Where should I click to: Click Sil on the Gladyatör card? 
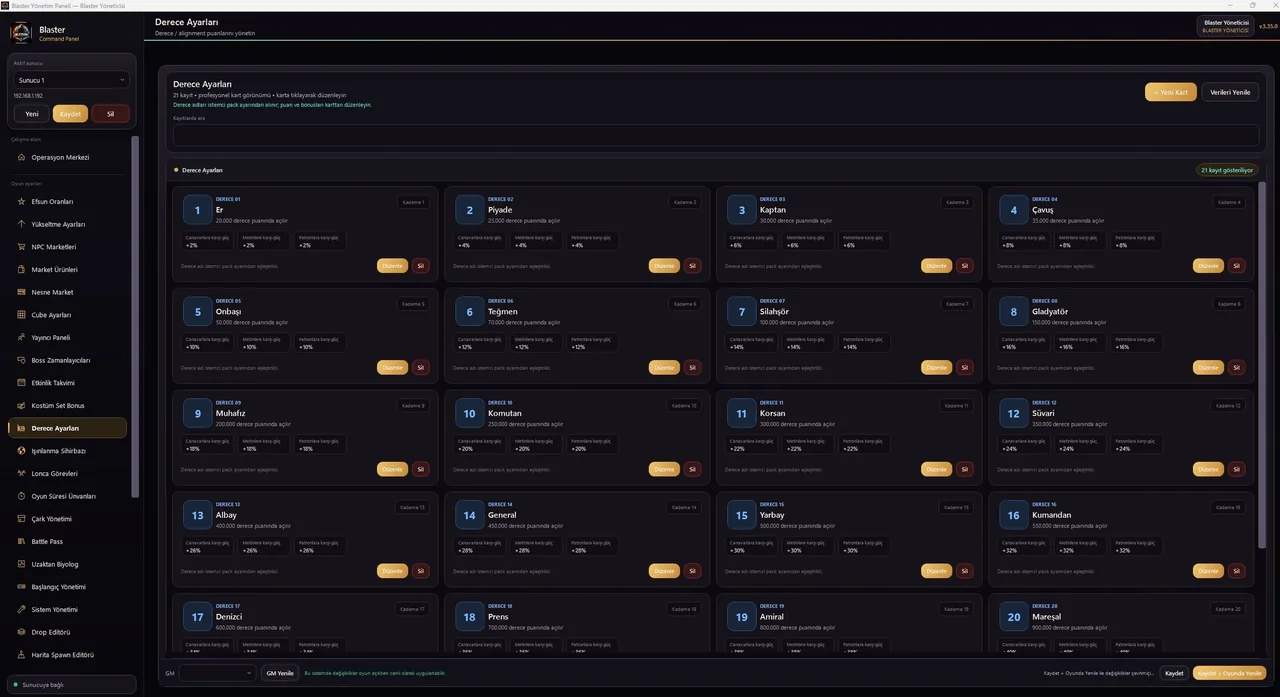1237,368
